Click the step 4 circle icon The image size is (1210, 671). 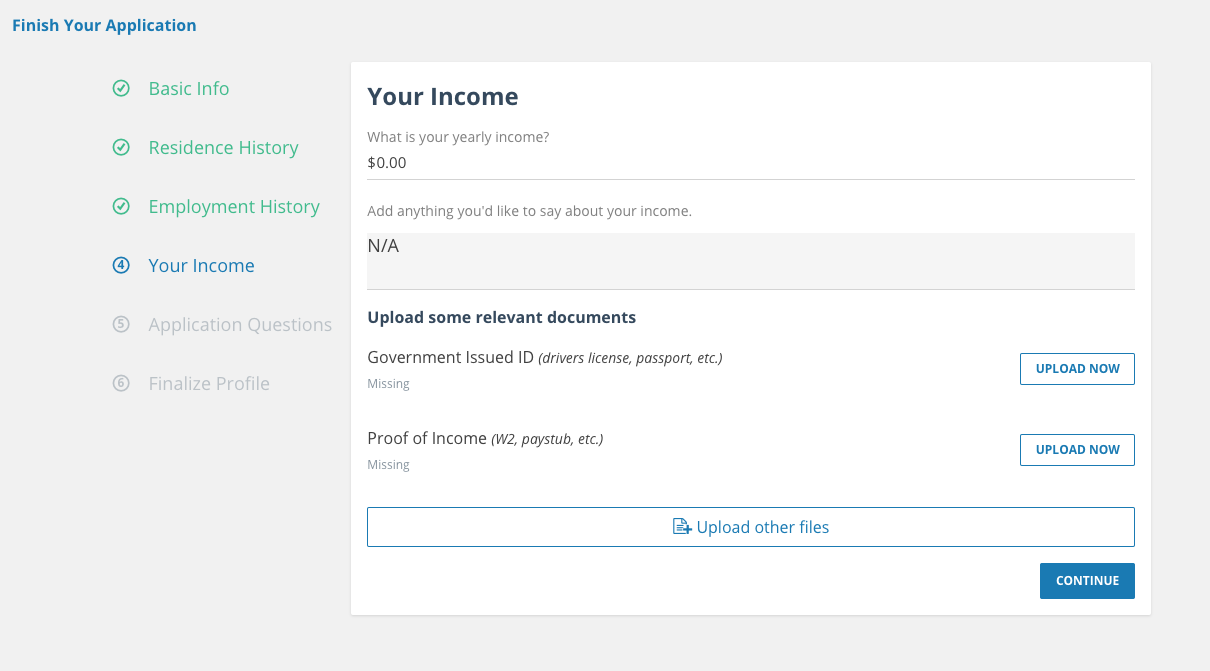[x=121, y=266]
